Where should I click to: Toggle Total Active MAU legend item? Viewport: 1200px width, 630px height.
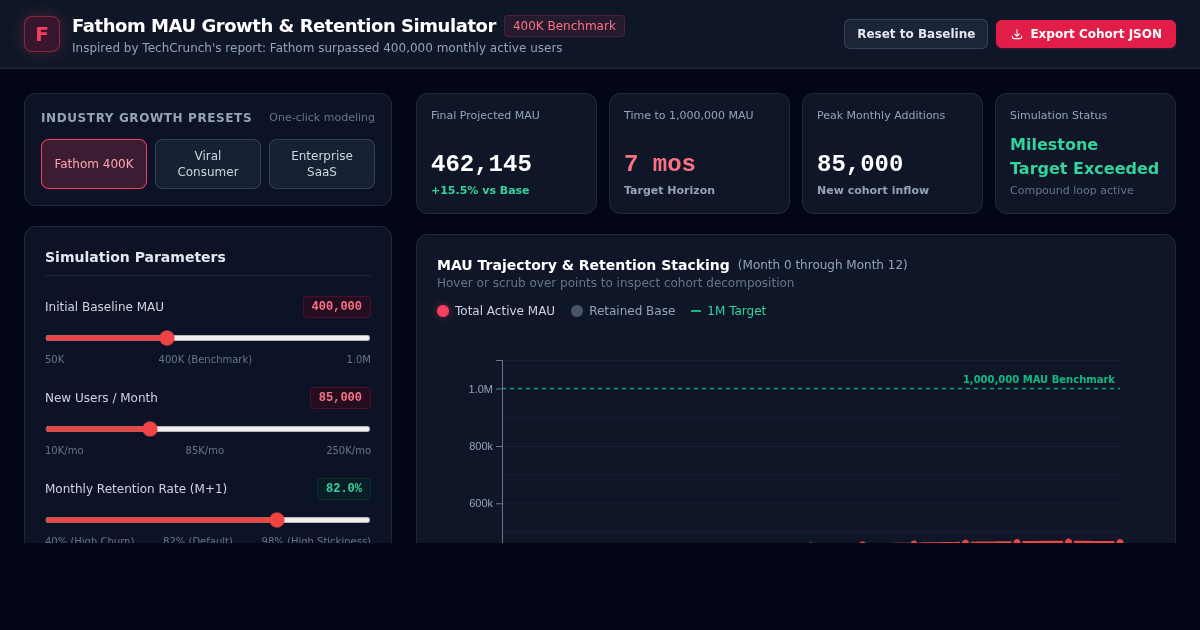point(496,311)
